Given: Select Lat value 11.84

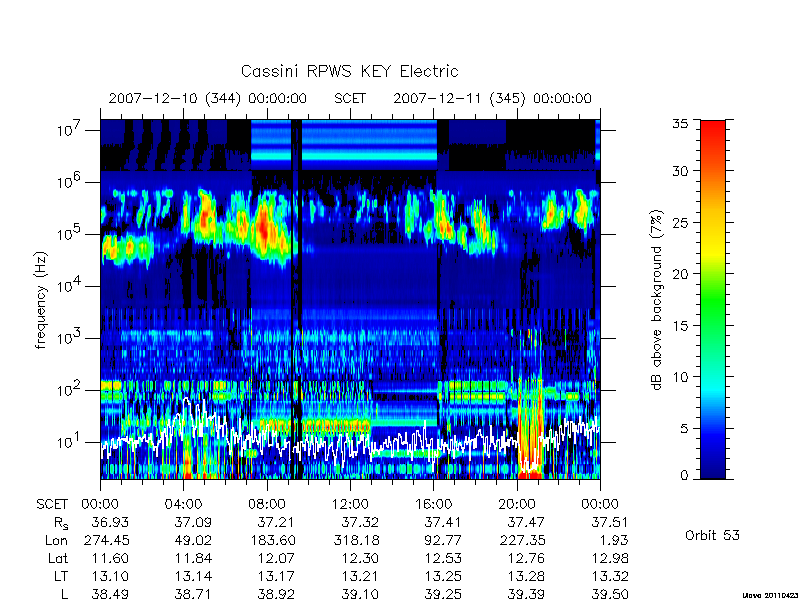Looking at the screenshot, I should pos(193,559).
